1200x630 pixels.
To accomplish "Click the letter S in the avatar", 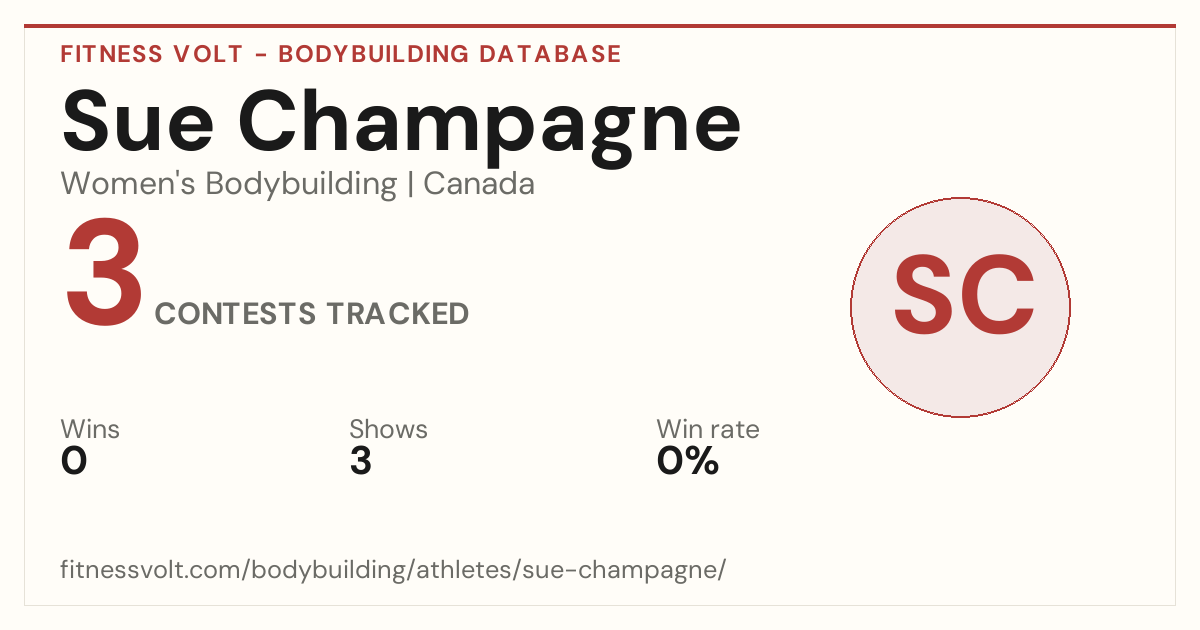I will tap(924, 293).
